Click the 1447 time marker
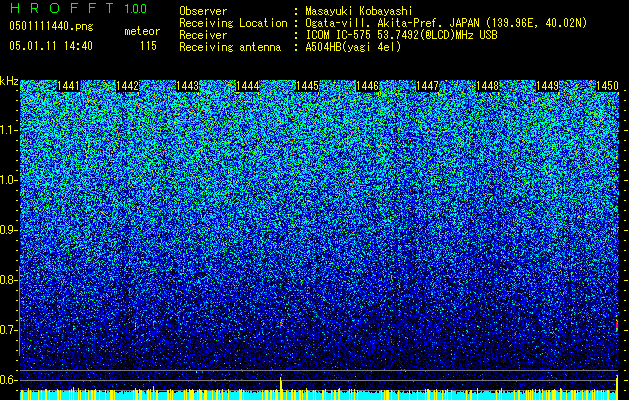 click(428, 86)
